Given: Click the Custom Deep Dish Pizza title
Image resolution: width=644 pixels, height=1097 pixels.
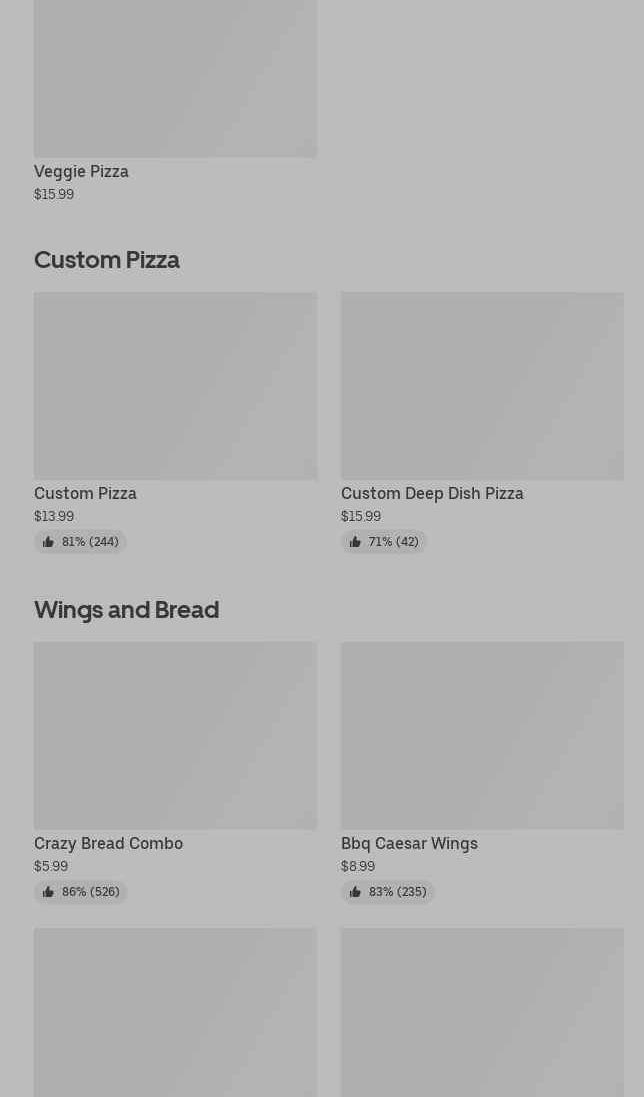Looking at the screenshot, I should [432, 493].
